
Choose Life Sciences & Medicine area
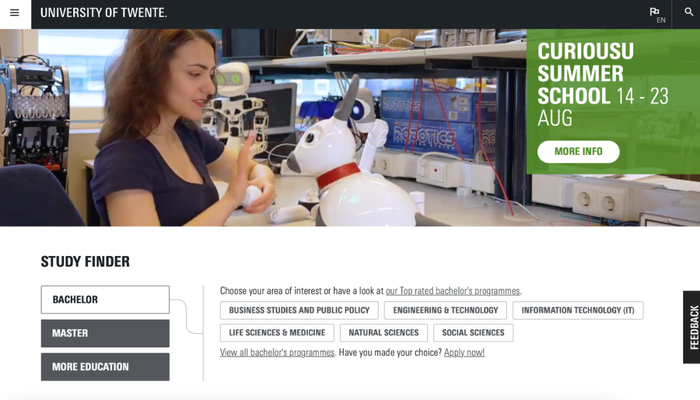[277, 333]
